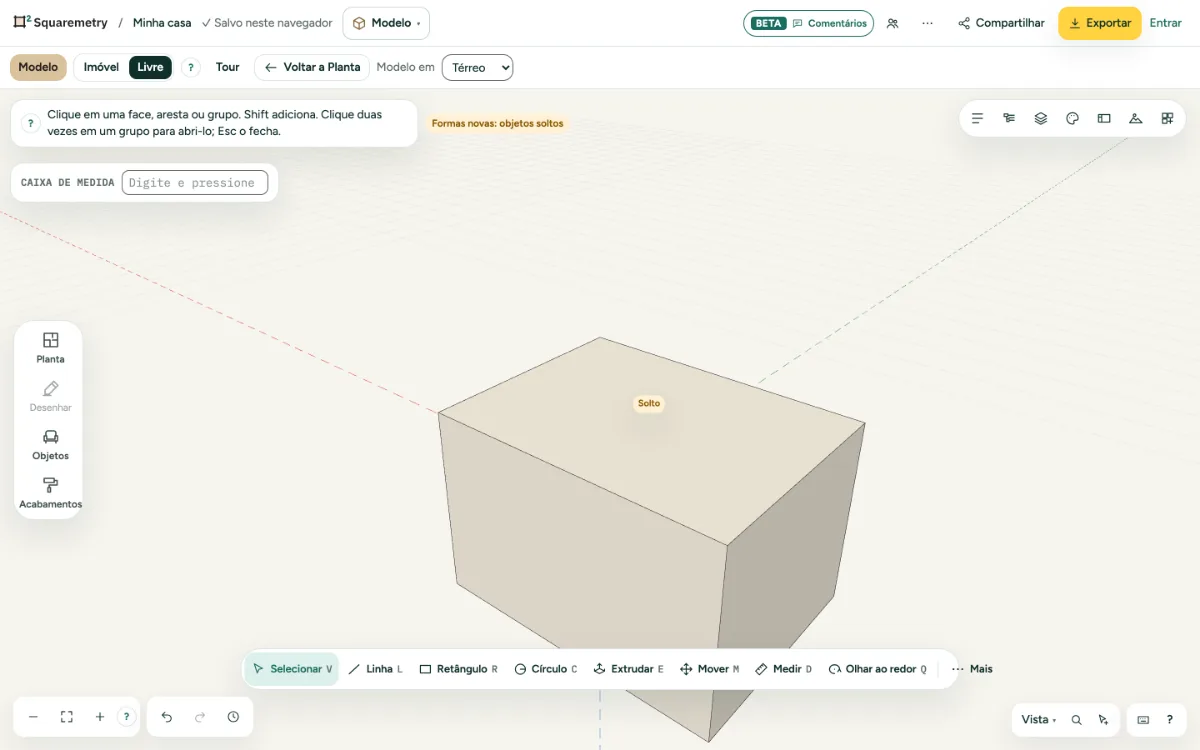The image size is (1200, 750).
Task: Open the palette icon in the top-right panel
Action: [x=1072, y=118]
